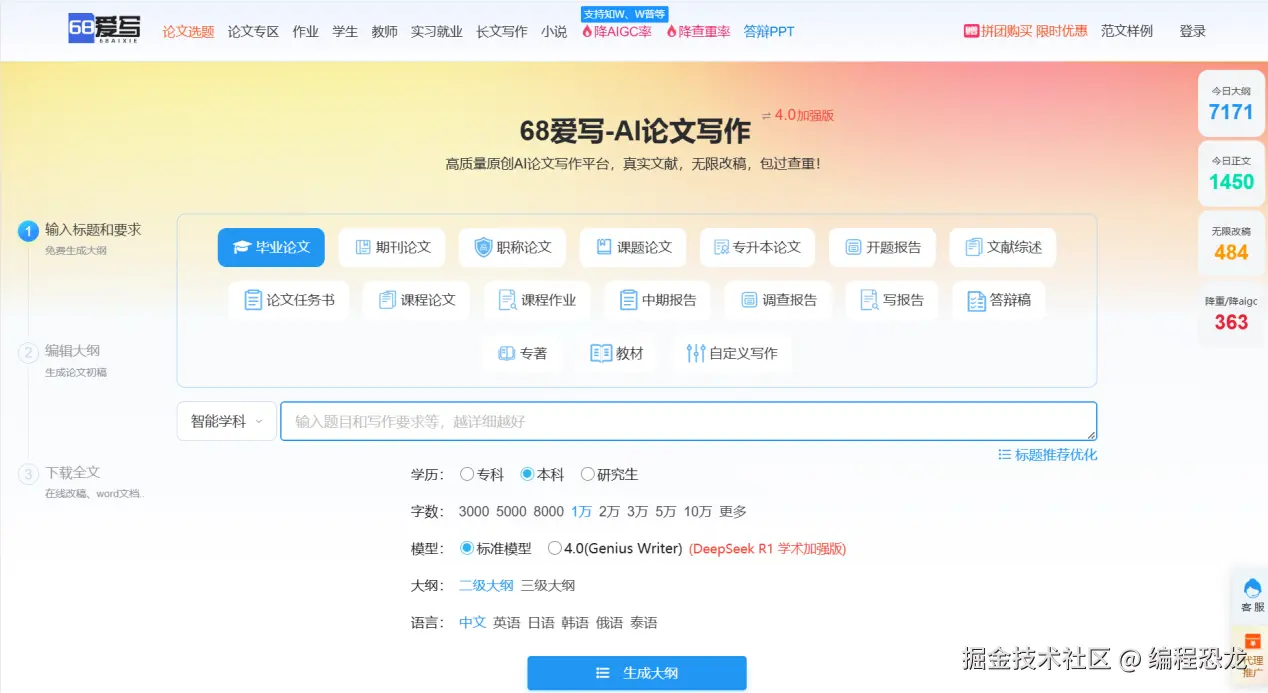1268x693 pixels.
Task: Open 范文样例 sample papers
Action: [x=1127, y=31]
